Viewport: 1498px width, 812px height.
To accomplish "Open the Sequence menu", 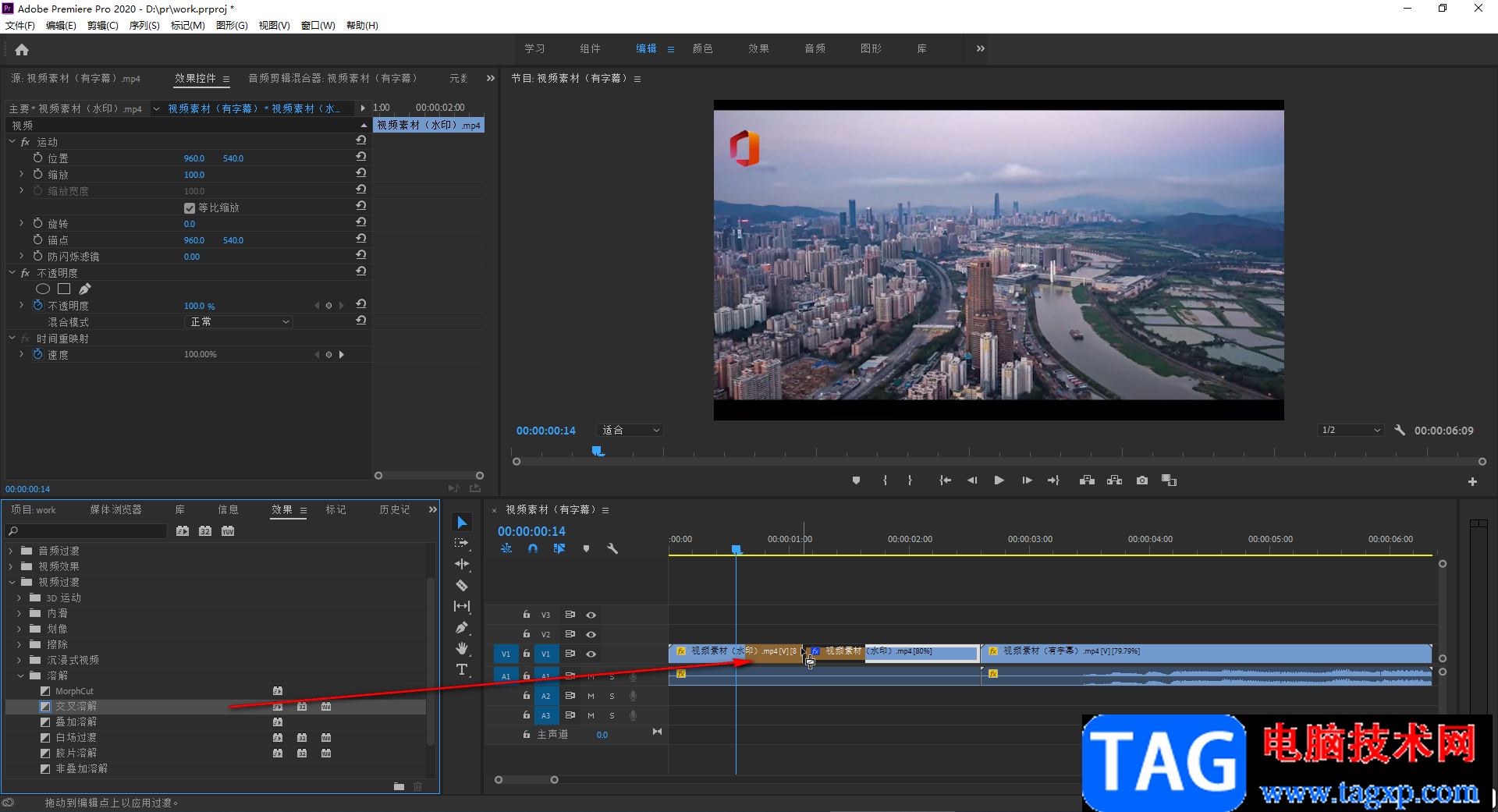I will [x=144, y=26].
